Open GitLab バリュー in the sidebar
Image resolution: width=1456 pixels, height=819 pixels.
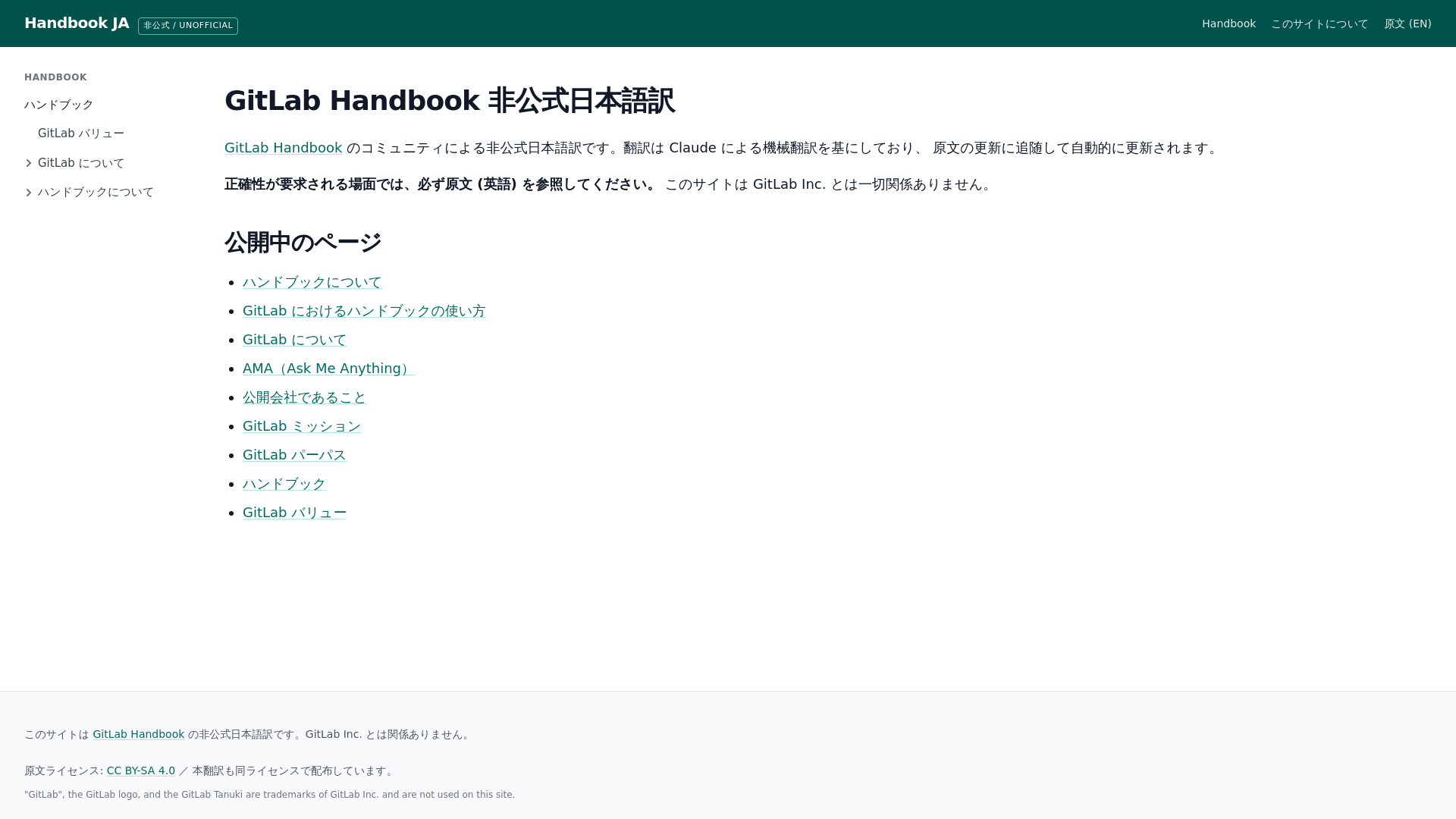pyautogui.click(x=81, y=133)
